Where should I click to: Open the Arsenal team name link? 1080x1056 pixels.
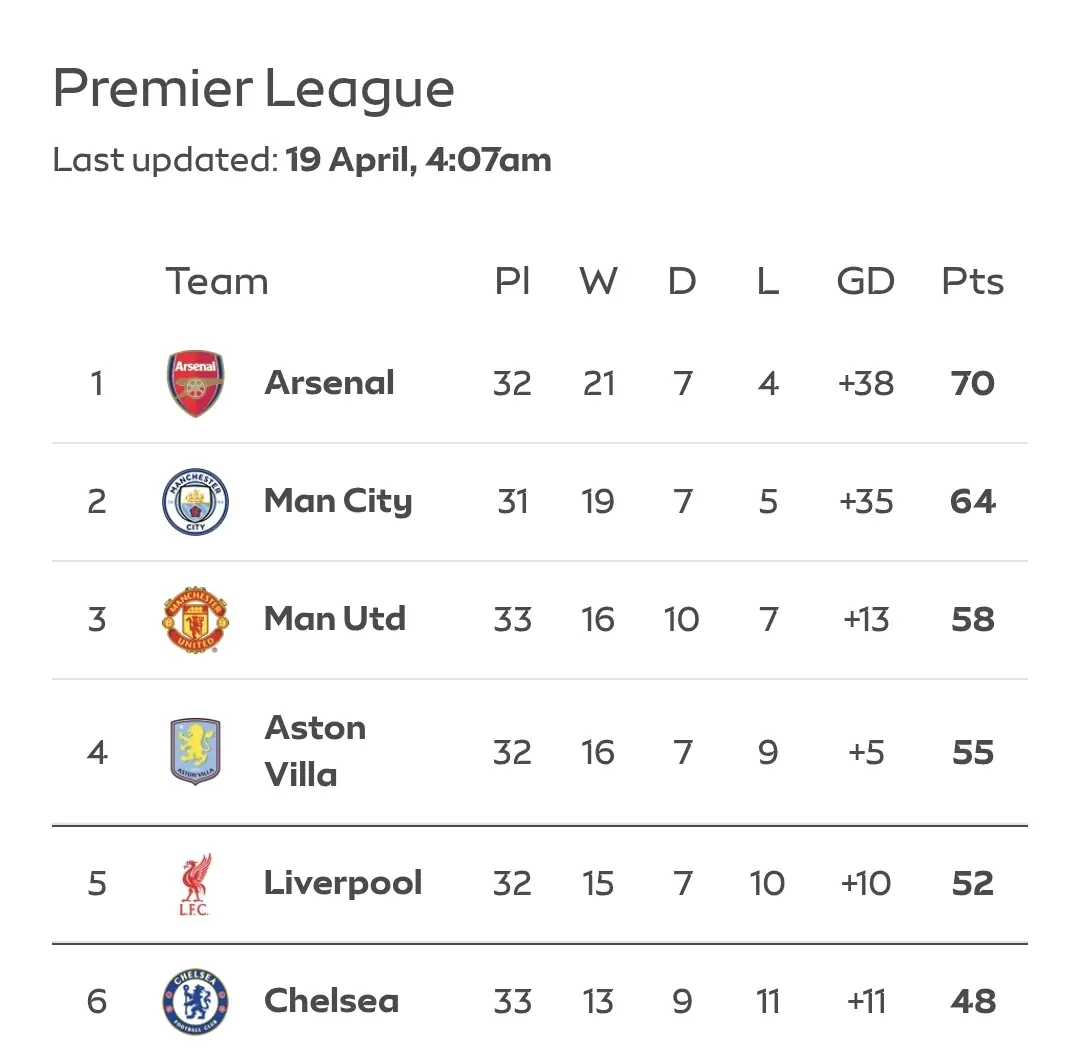(329, 383)
